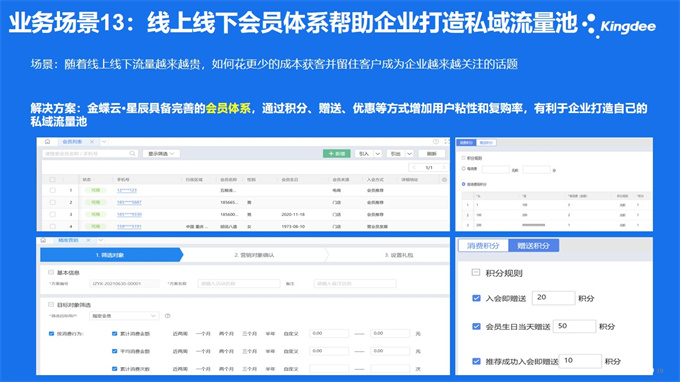Click the birthday points field showing 50
The width and height of the screenshot is (680, 382).
point(574,326)
